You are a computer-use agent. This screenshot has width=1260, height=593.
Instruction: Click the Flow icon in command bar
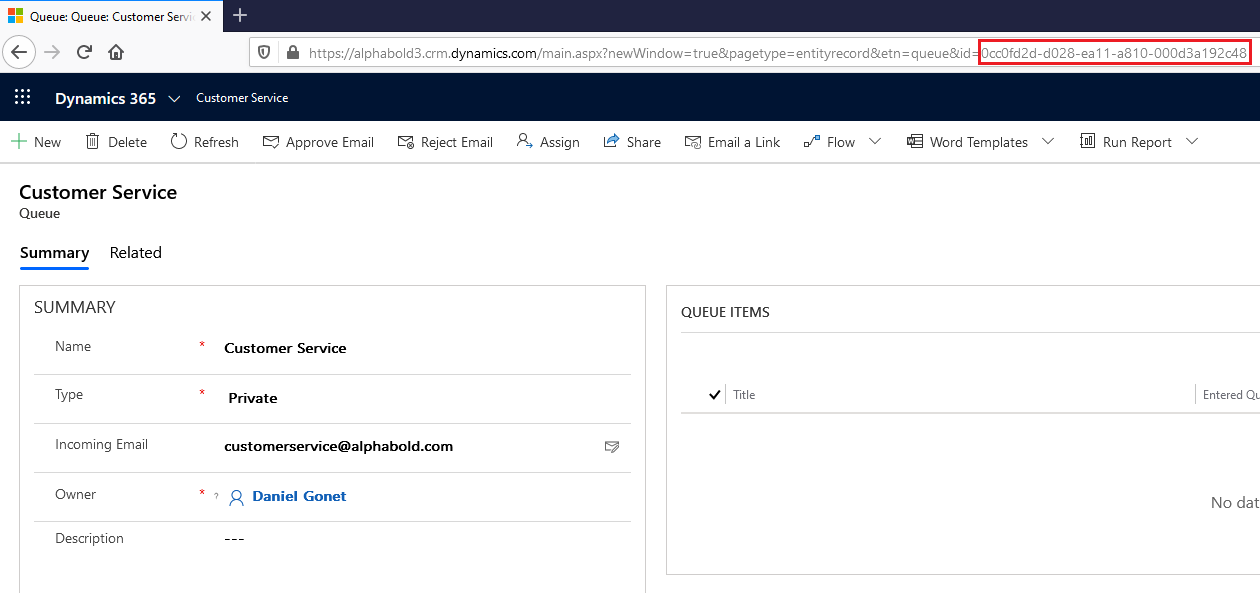[812, 142]
